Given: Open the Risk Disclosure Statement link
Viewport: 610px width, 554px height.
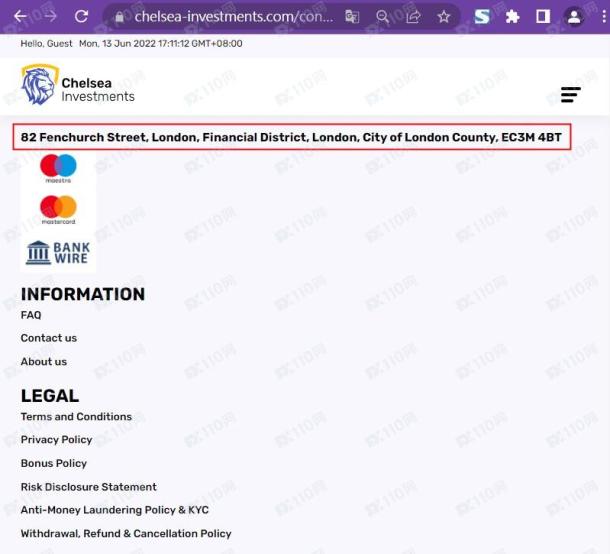Looking at the screenshot, I should click(89, 487).
